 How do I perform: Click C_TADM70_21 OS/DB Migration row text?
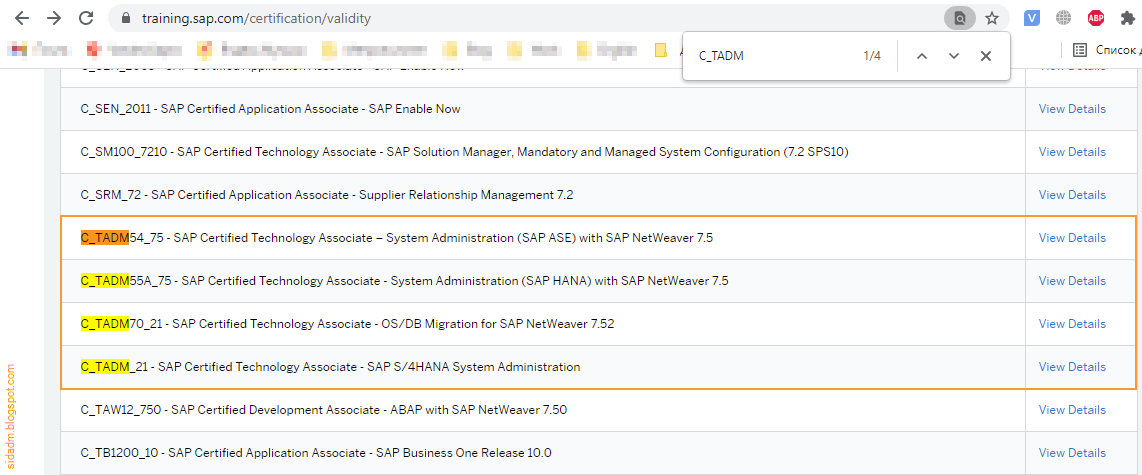pos(347,323)
